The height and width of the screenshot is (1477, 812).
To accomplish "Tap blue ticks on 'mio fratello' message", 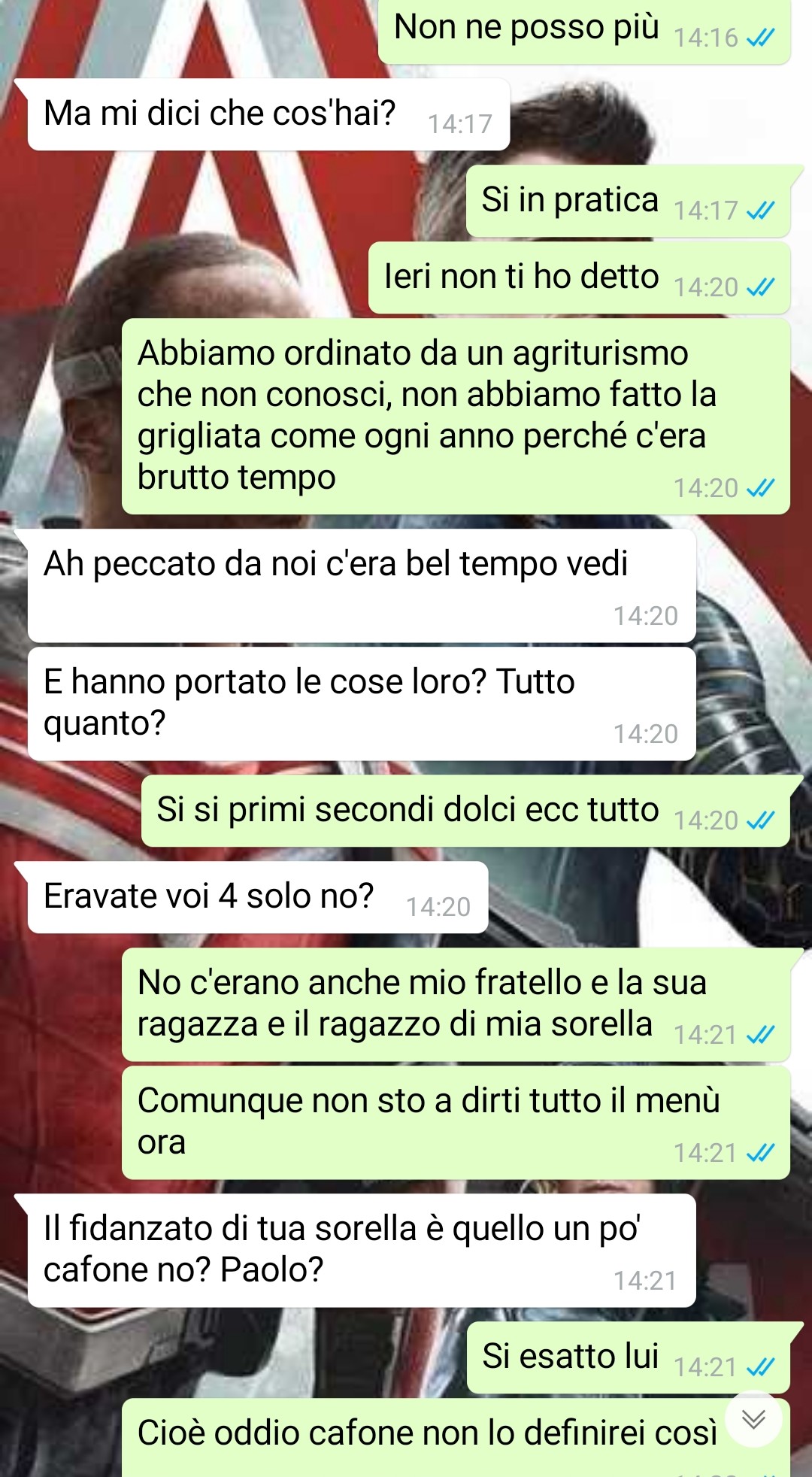I will click(760, 1035).
